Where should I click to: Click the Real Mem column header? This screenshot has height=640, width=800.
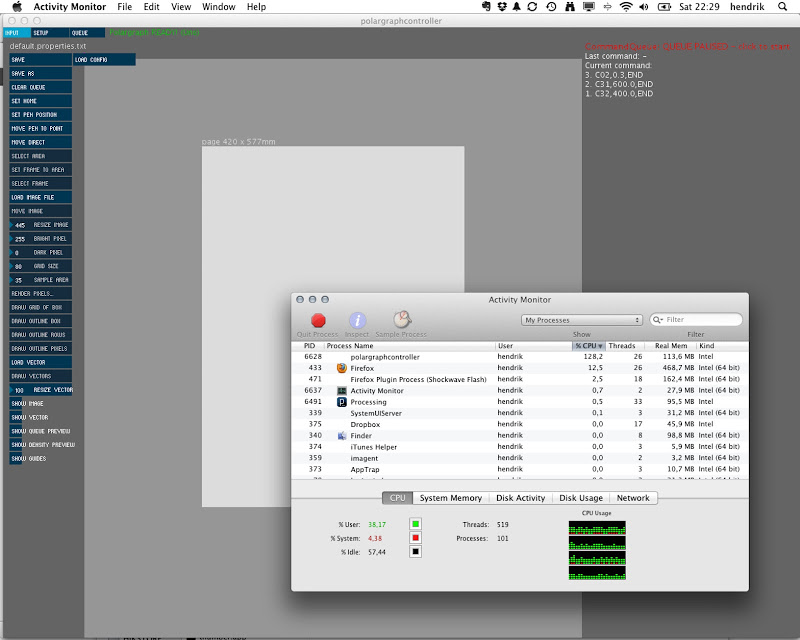[670, 346]
